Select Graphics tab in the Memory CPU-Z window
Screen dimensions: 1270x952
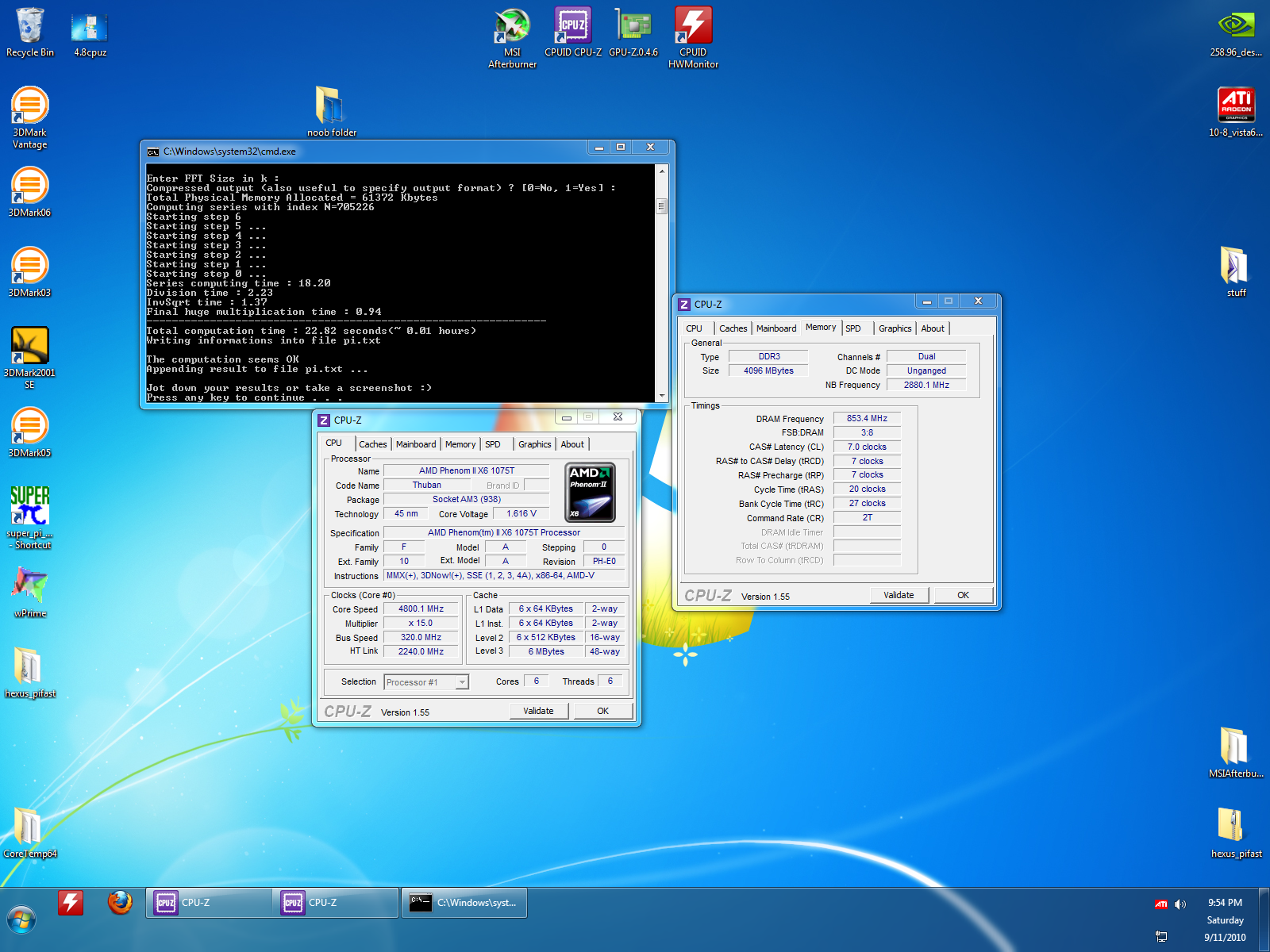click(x=895, y=328)
